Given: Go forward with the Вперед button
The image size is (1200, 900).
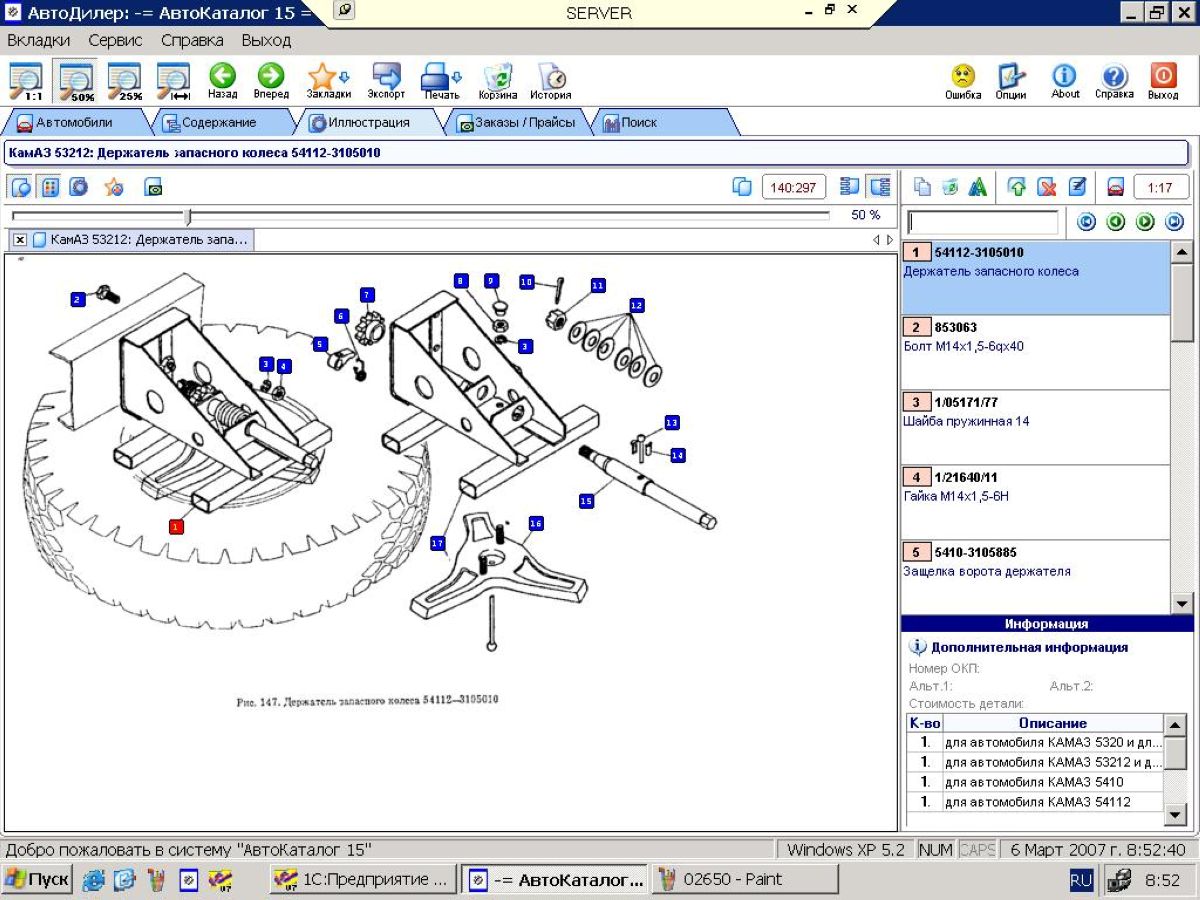Looking at the screenshot, I should 271,81.
